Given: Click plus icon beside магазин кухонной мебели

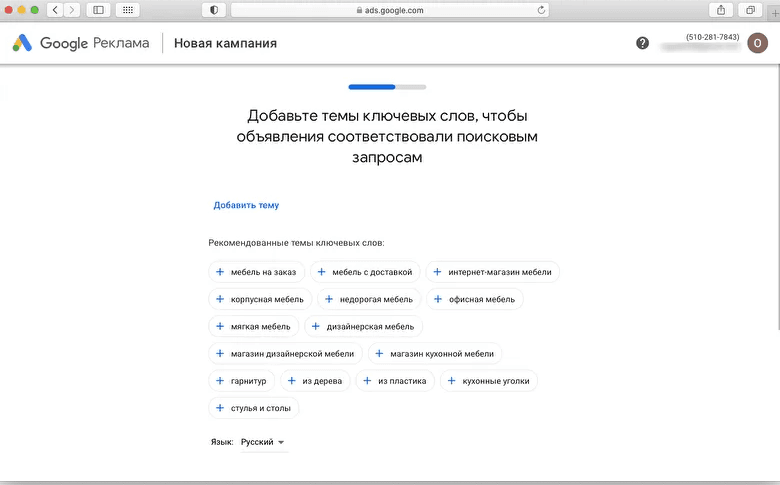Looking at the screenshot, I should click(x=379, y=353).
